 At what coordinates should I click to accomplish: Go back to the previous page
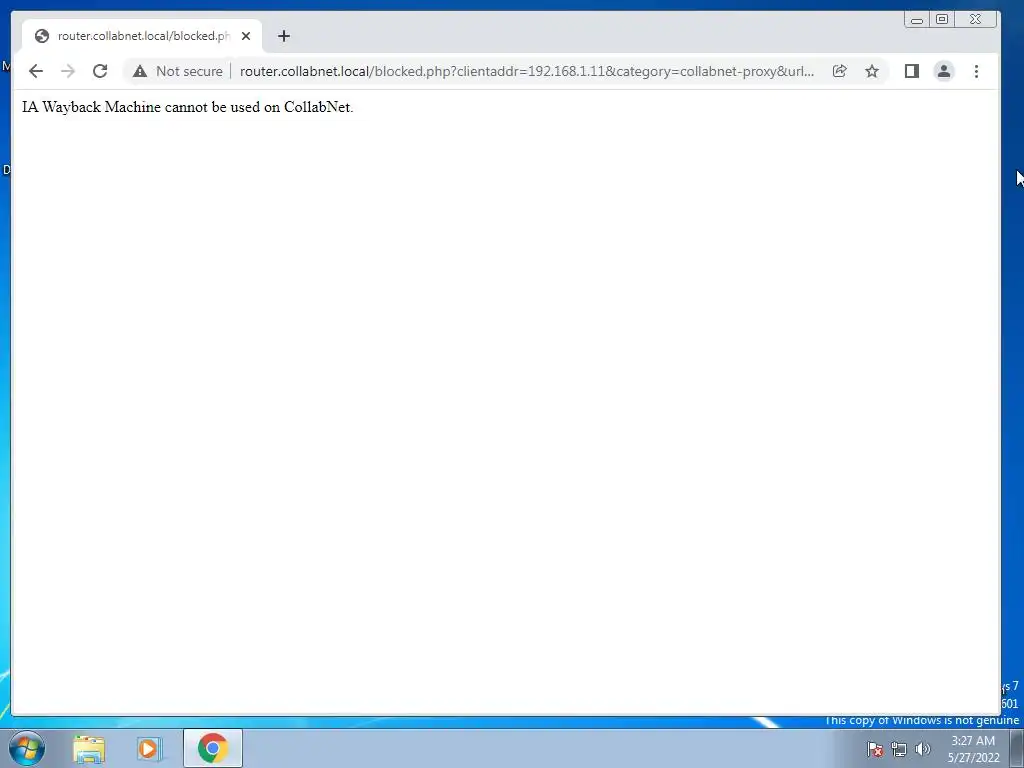coord(36,71)
